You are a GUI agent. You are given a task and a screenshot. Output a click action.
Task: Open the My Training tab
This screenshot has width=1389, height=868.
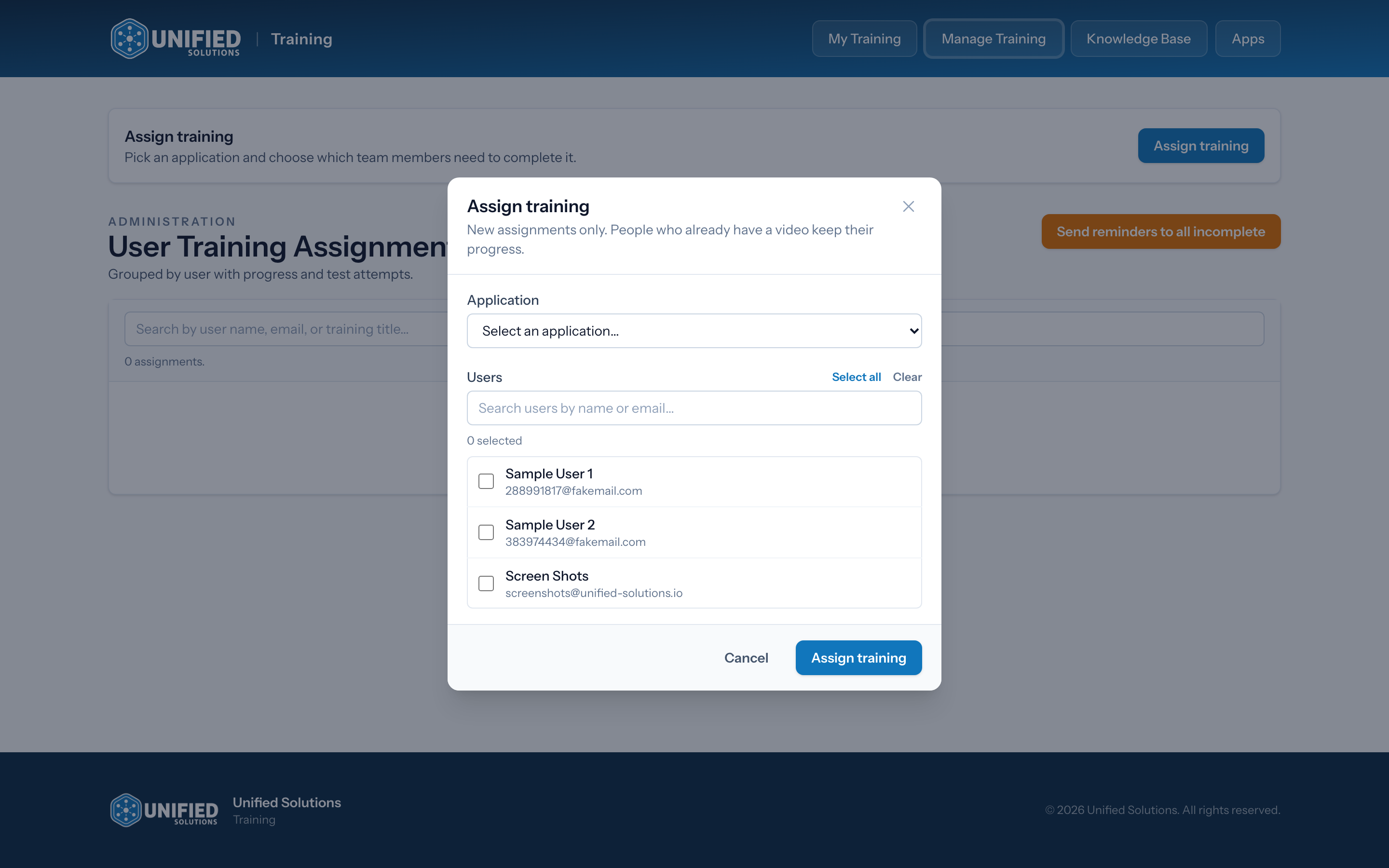[864, 39]
